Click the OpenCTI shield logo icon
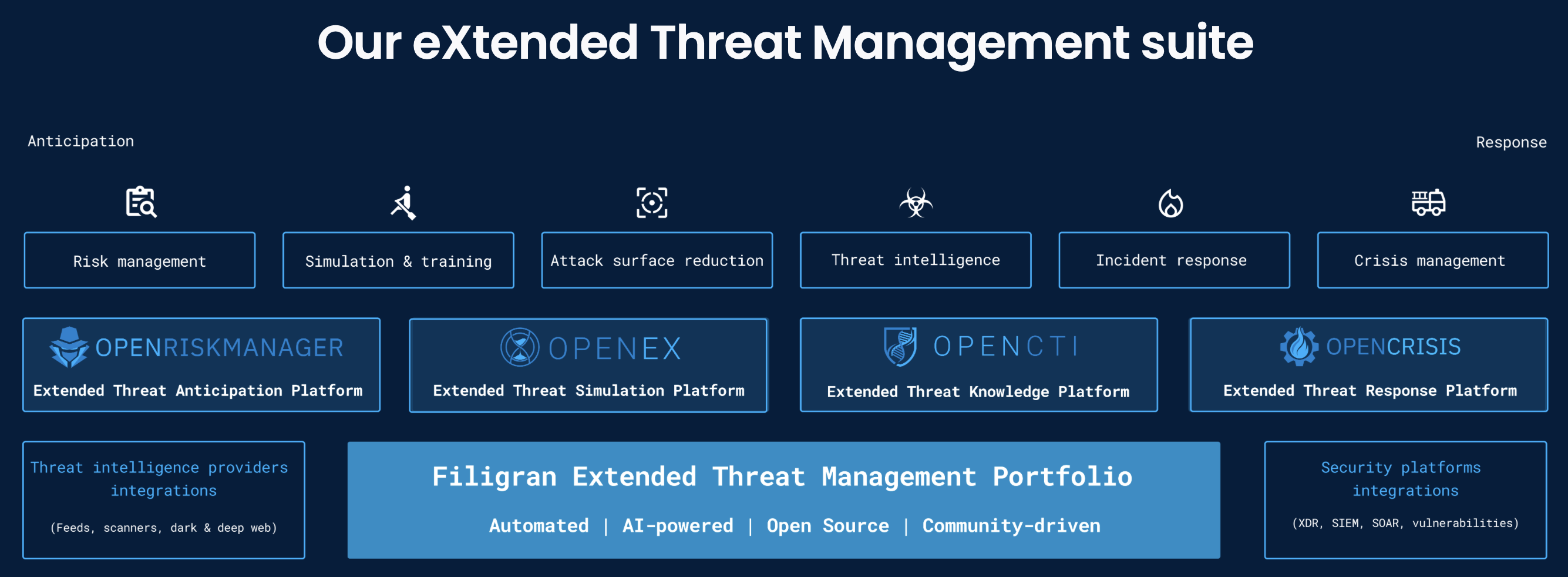 [899, 346]
